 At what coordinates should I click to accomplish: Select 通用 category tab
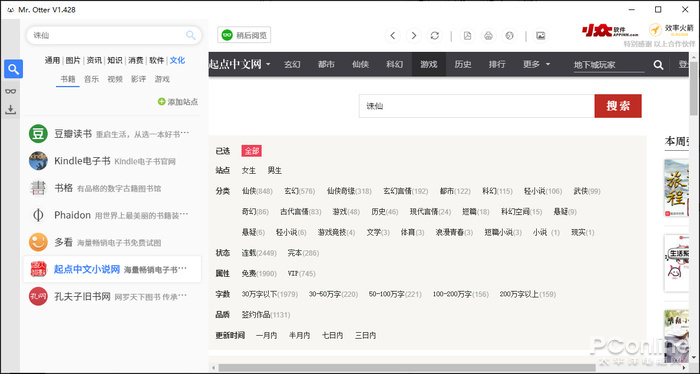click(x=52, y=60)
